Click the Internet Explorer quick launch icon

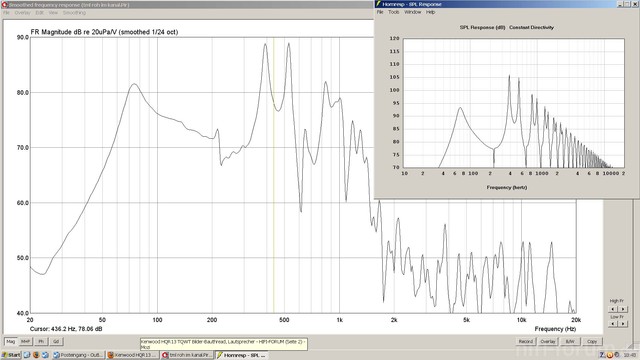(x=27, y=355)
